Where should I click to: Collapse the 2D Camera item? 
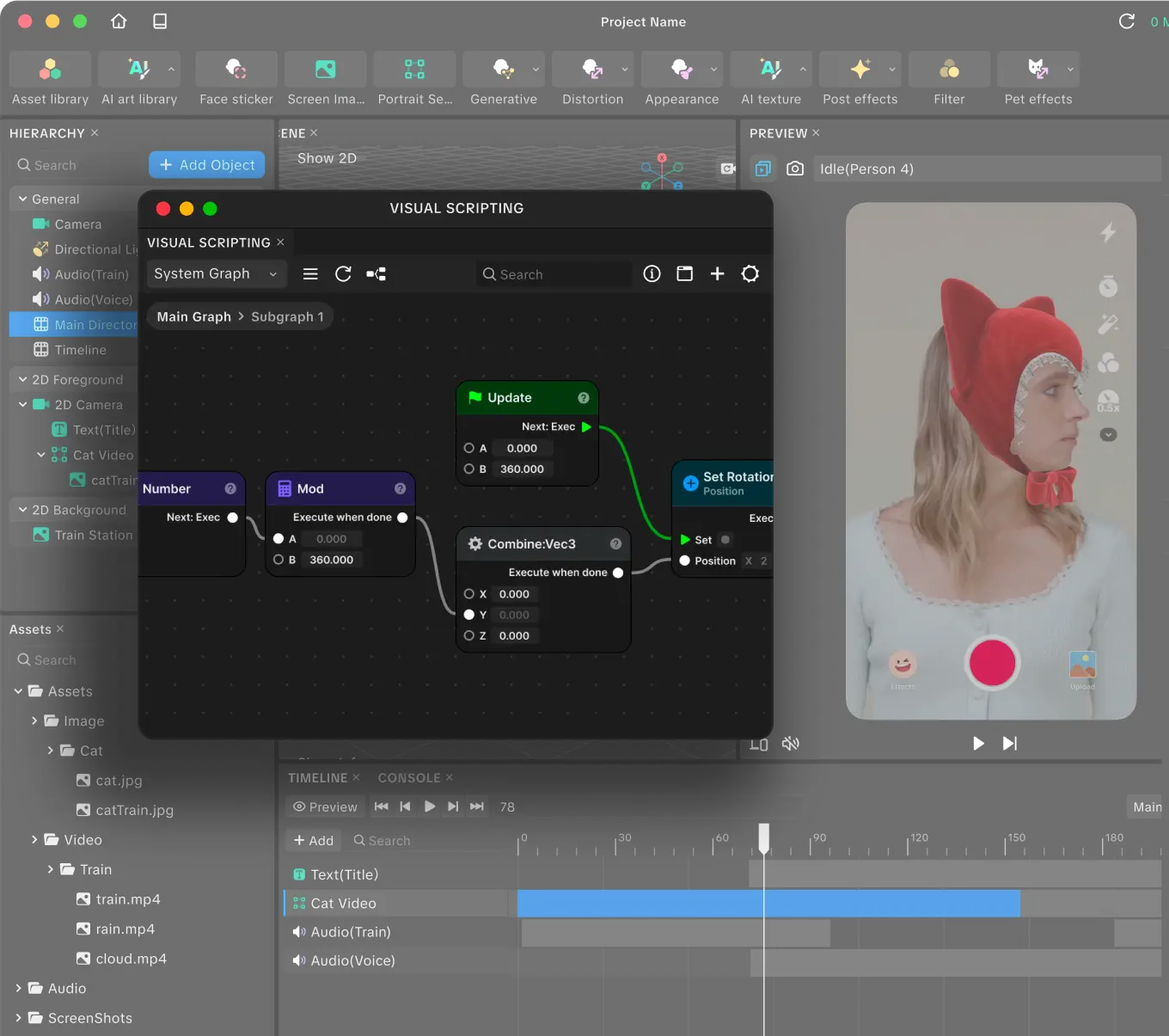22,404
